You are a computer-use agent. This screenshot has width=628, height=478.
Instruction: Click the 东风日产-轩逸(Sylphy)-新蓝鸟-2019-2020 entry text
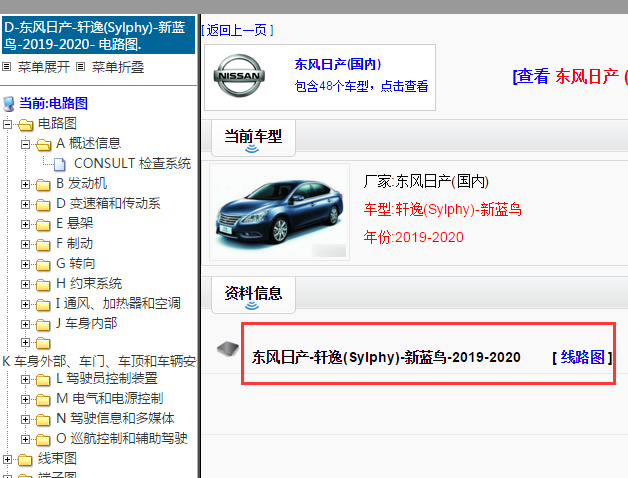pos(386,357)
